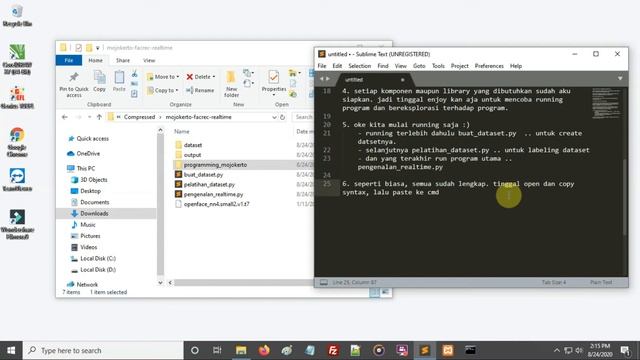Open Recycle Bin desktop icon
The height and width of the screenshot is (360, 640).
pyautogui.click(x=17, y=16)
